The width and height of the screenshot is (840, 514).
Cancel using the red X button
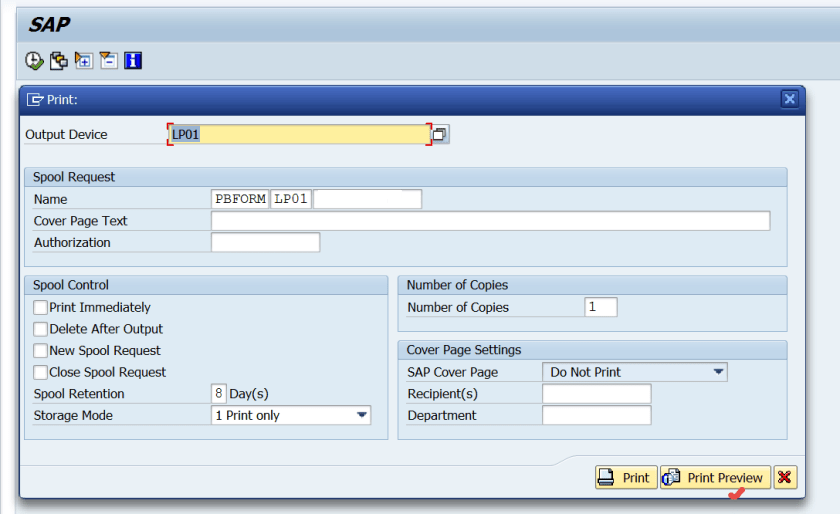[x=785, y=477]
